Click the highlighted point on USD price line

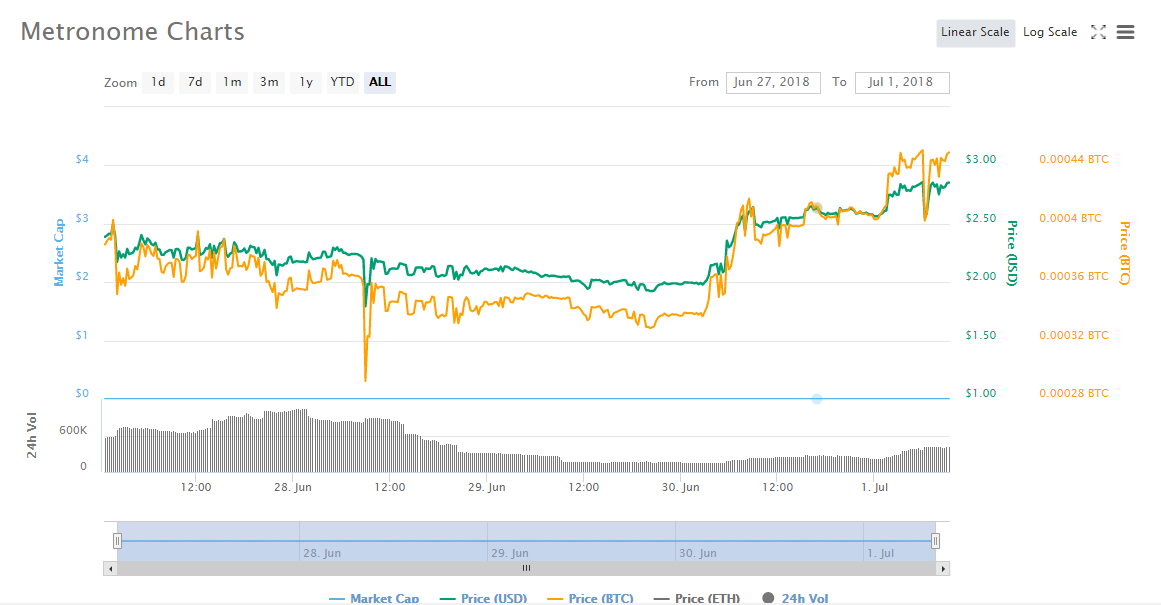click(x=816, y=208)
